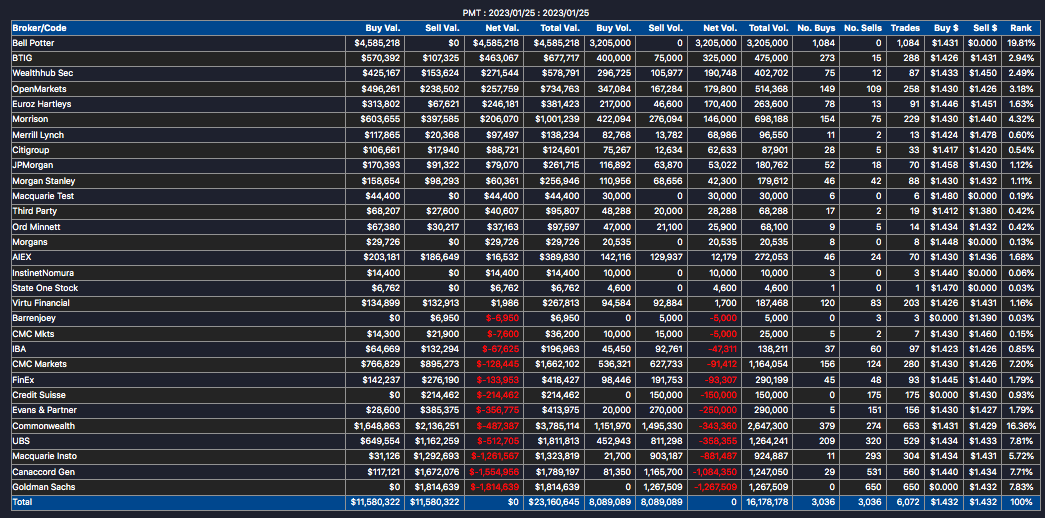Sort by the Buy Vol. column header
This screenshot has height=518, width=1045.
click(613, 28)
